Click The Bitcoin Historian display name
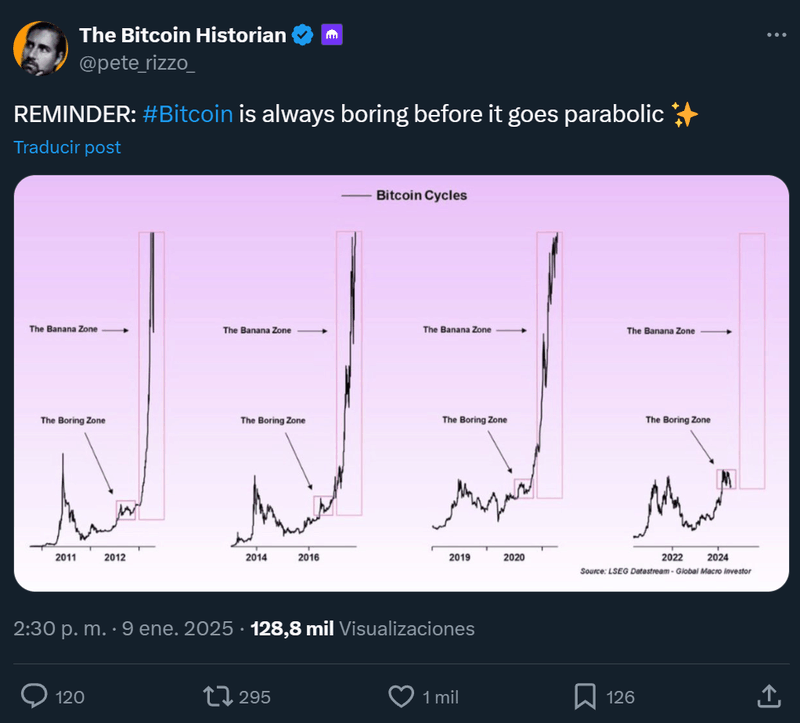 tap(182, 35)
